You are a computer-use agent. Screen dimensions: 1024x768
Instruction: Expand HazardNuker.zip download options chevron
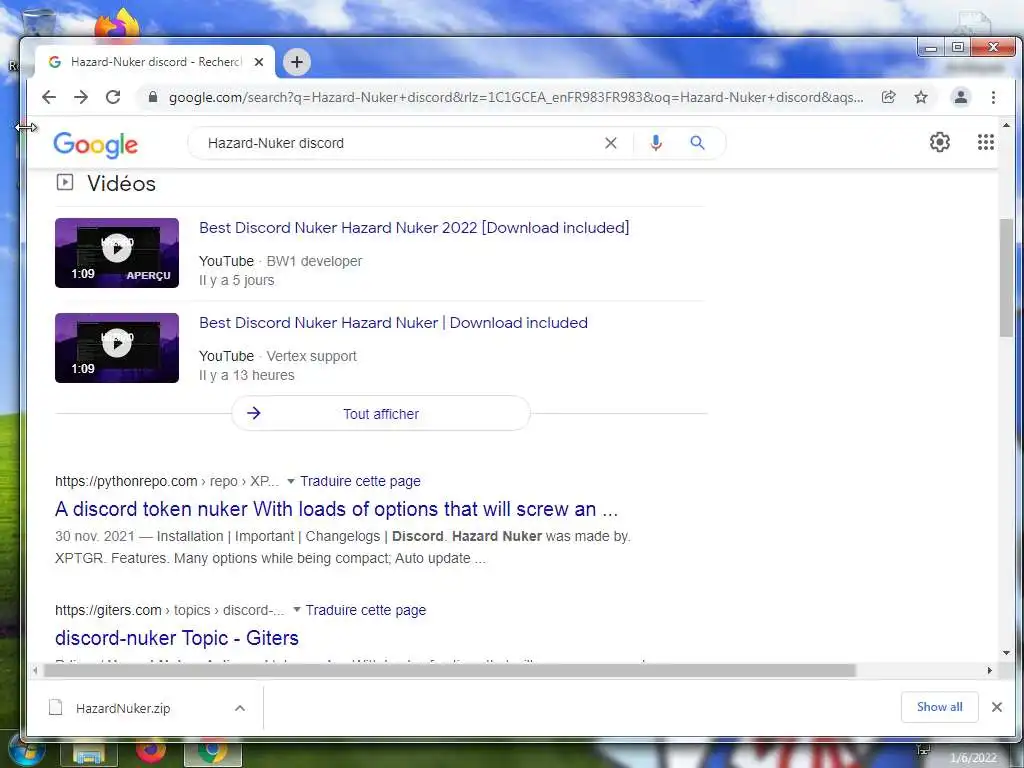point(240,709)
